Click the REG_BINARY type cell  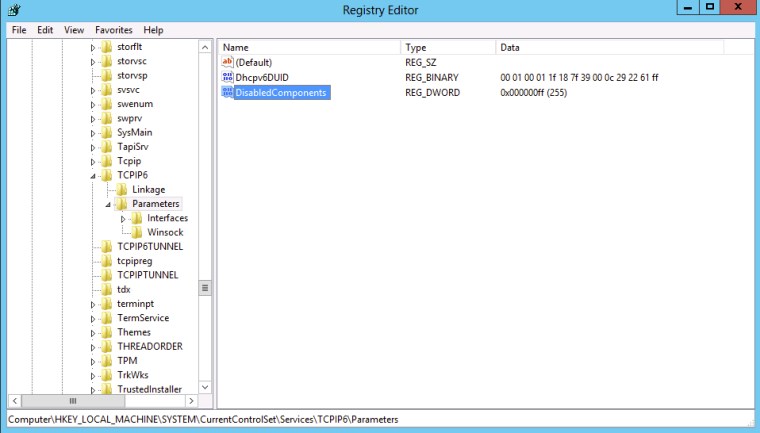tap(432, 77)
